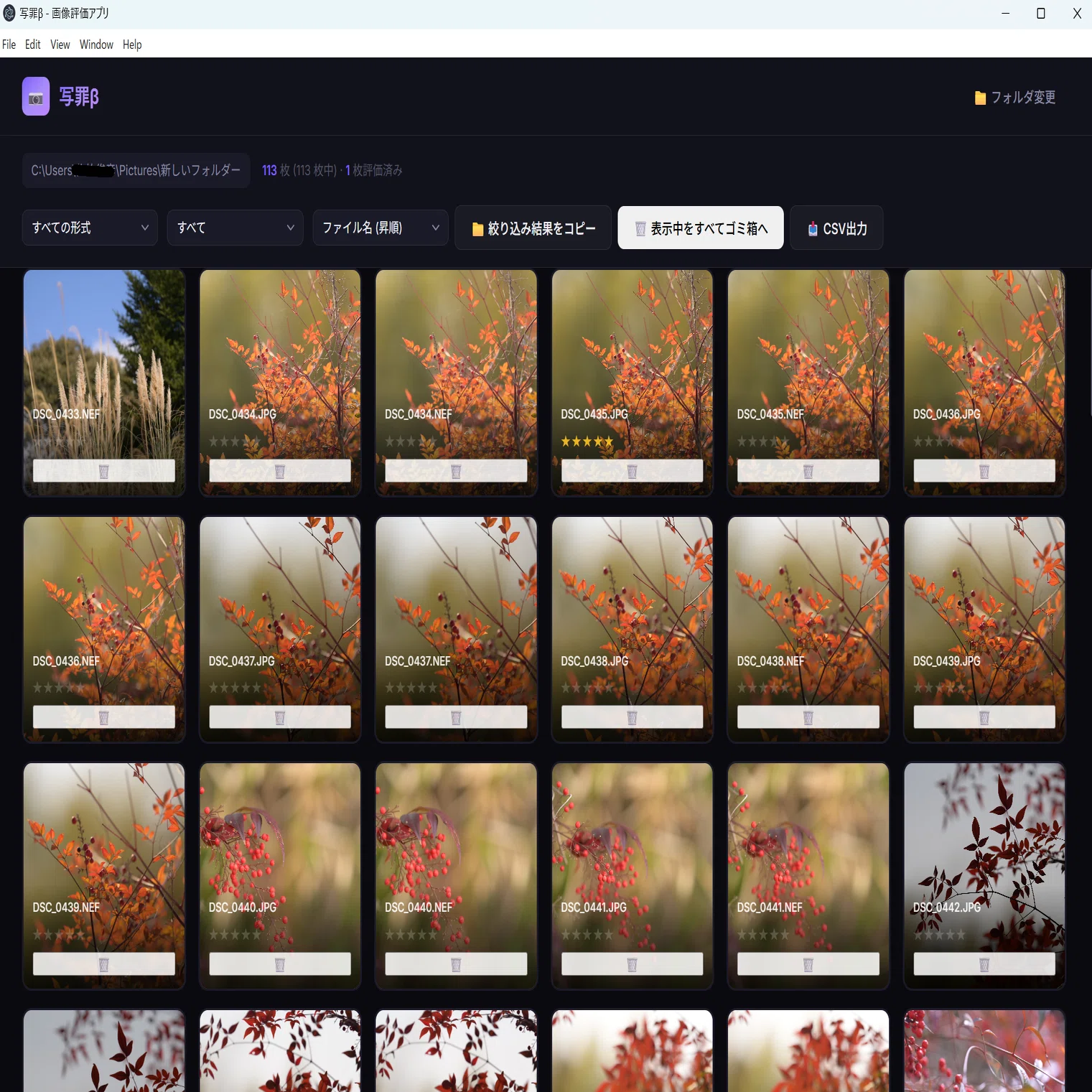Select the DSC_0438.NEF filename label

(770, 661)
